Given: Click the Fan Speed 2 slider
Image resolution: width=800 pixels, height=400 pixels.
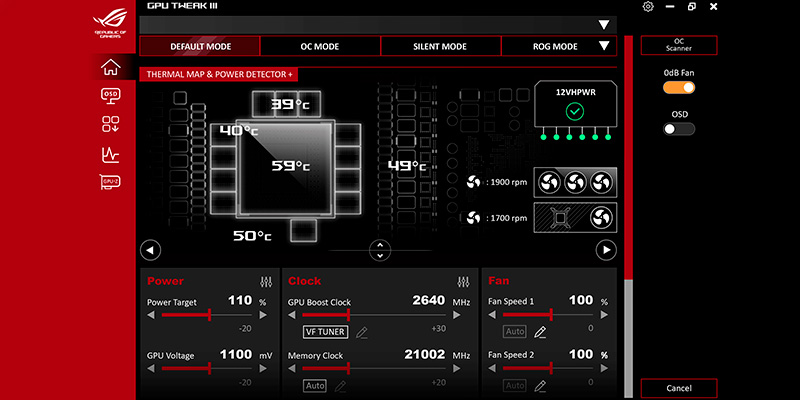Looking at the screenshot, I should (548, 368).
